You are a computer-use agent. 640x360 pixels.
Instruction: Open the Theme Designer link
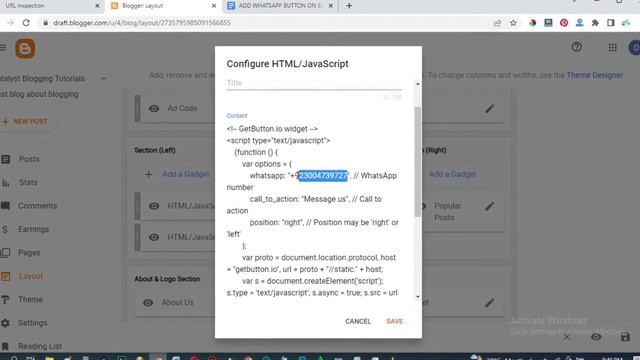point(594,76)
